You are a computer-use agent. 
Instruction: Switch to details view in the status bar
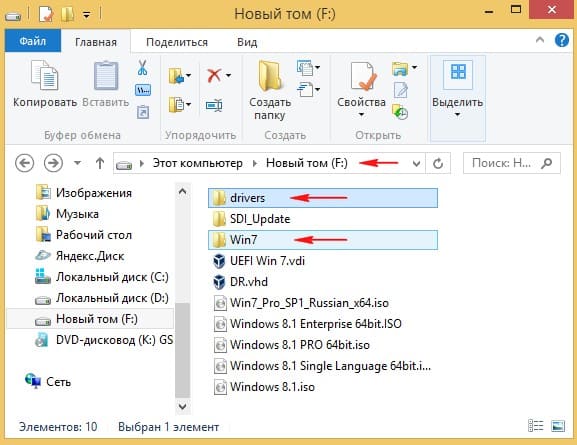click(x=536, y=426)
